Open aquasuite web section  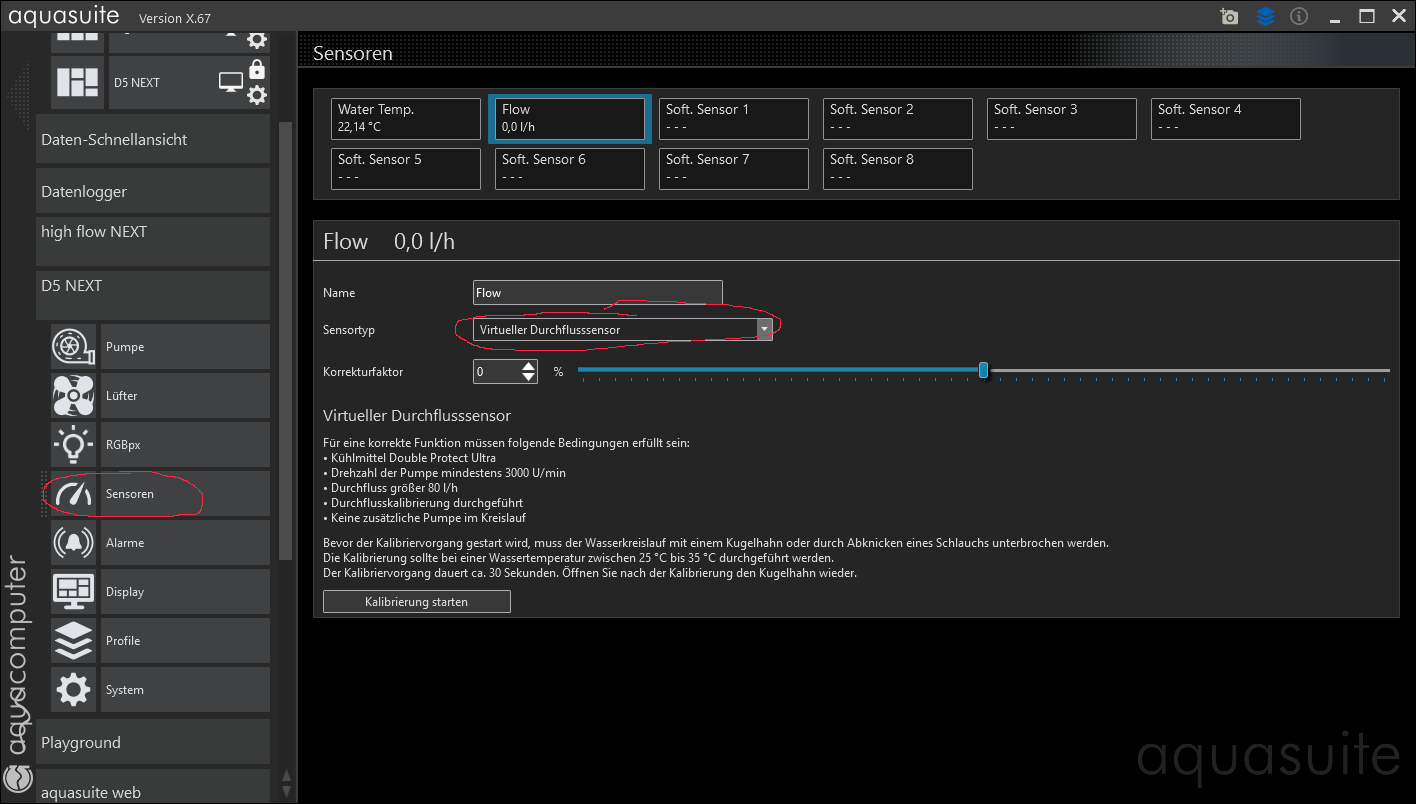tap(153, 786)
